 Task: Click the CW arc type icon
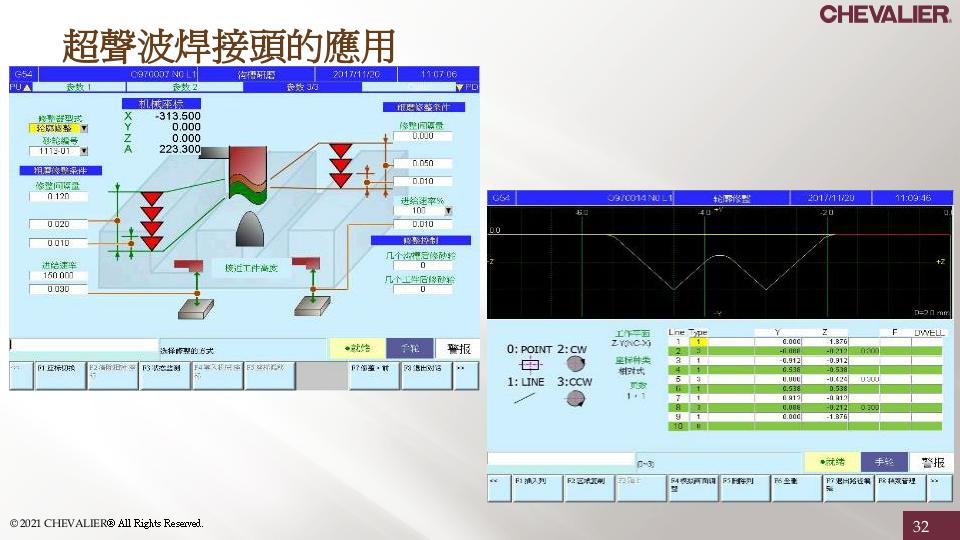pos(576,364)
